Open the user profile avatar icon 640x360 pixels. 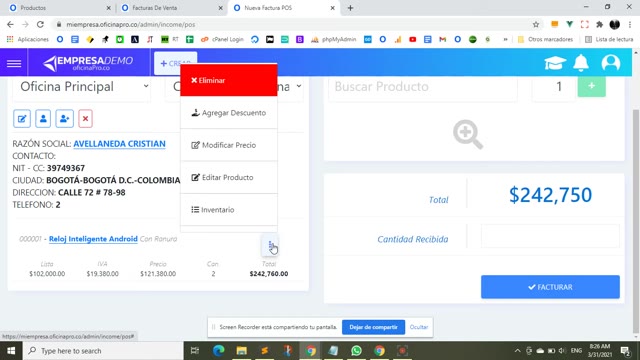click(x=611, y=63)
